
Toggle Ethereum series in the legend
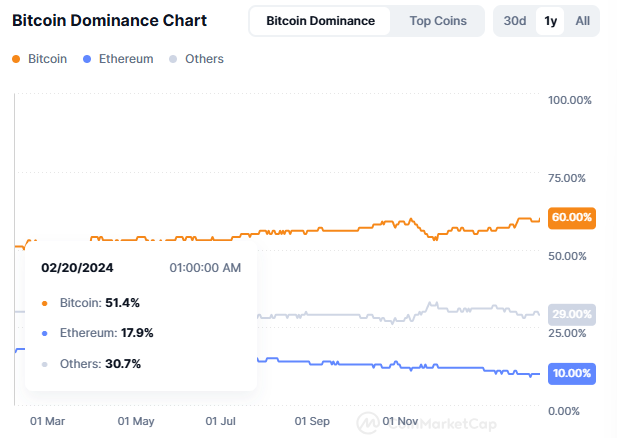[x=118, y=59]
